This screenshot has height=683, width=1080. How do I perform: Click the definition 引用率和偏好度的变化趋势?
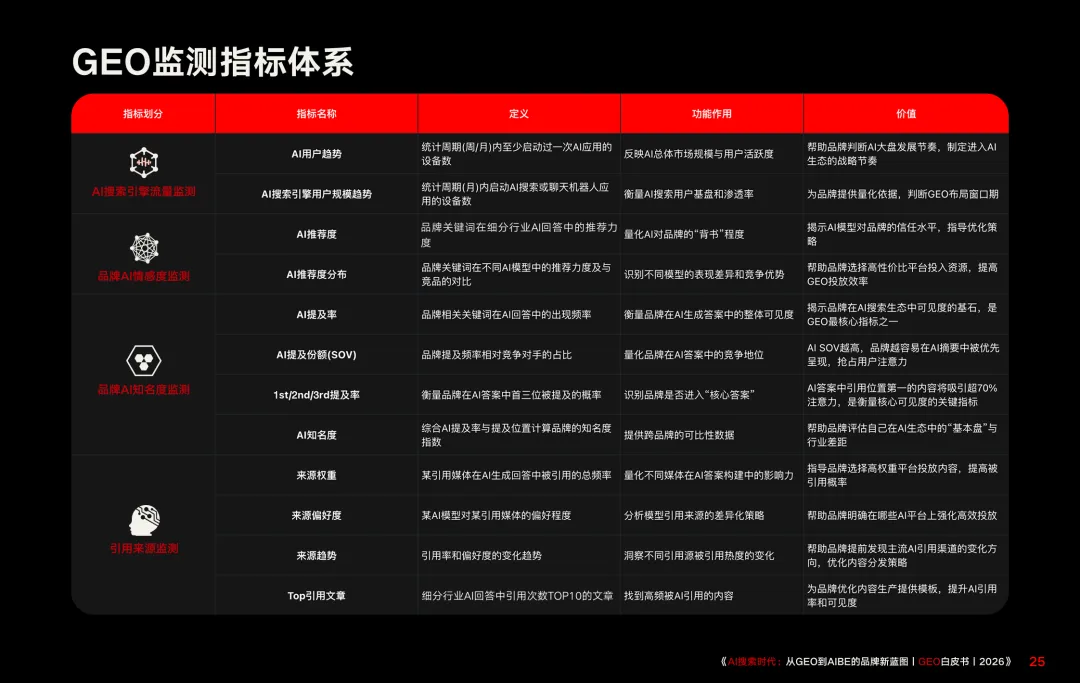[481, 556]
